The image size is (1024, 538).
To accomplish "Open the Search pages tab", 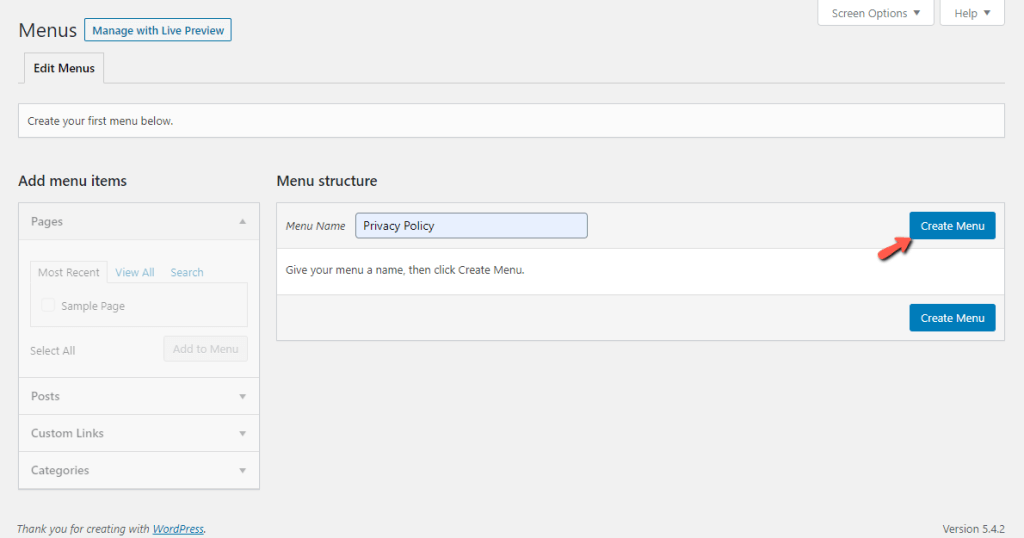I will (187, 272).
